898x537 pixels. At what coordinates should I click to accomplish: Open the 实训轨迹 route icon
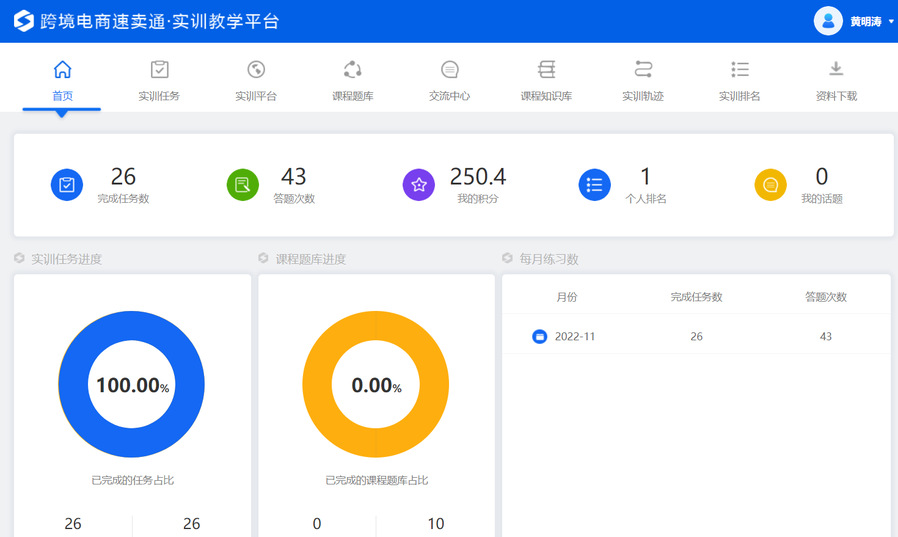(x=643, y=69)
